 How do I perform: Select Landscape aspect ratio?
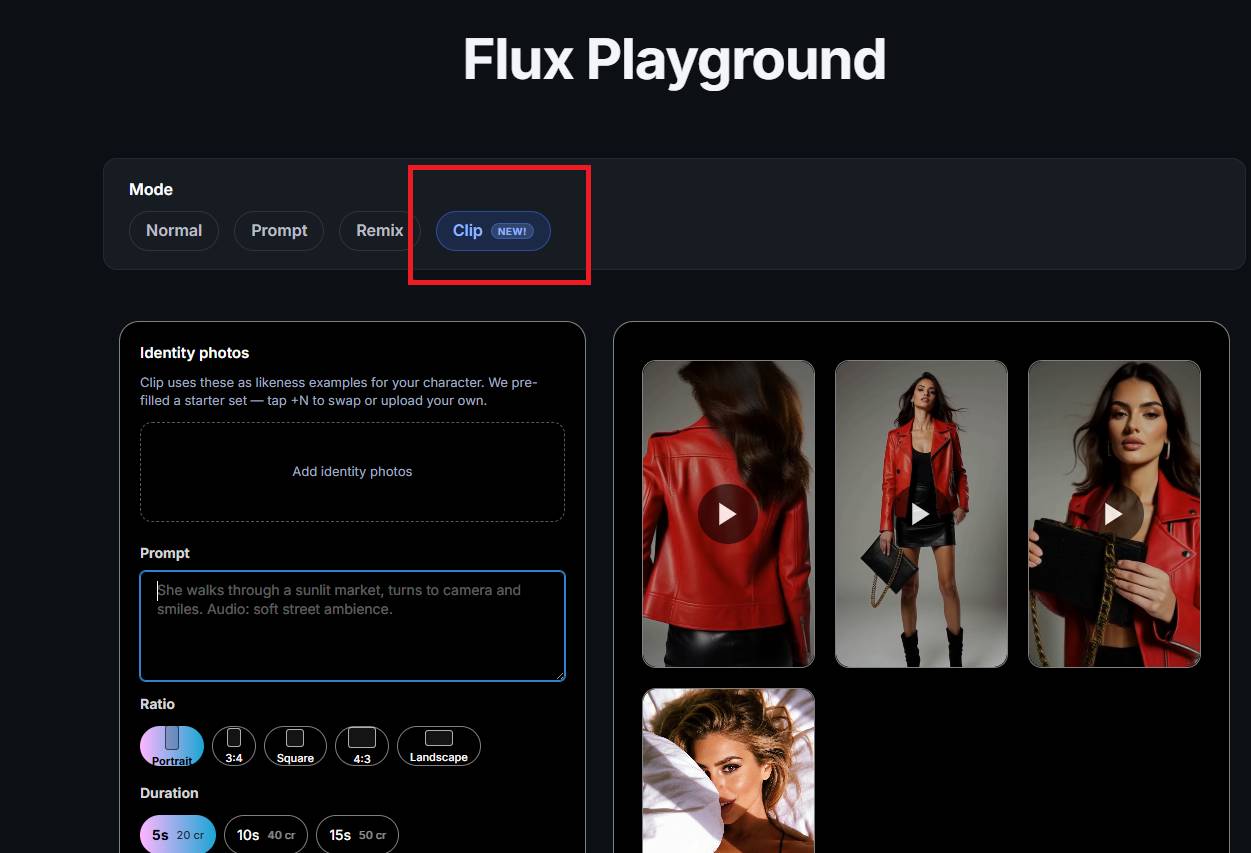(x=439, y=746)
